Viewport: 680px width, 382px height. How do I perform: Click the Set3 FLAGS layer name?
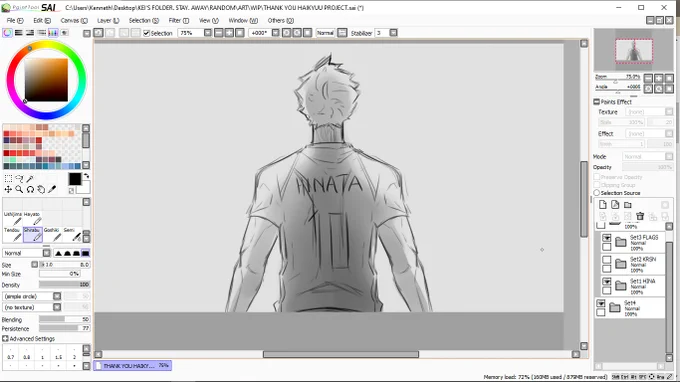click(644, 237)
